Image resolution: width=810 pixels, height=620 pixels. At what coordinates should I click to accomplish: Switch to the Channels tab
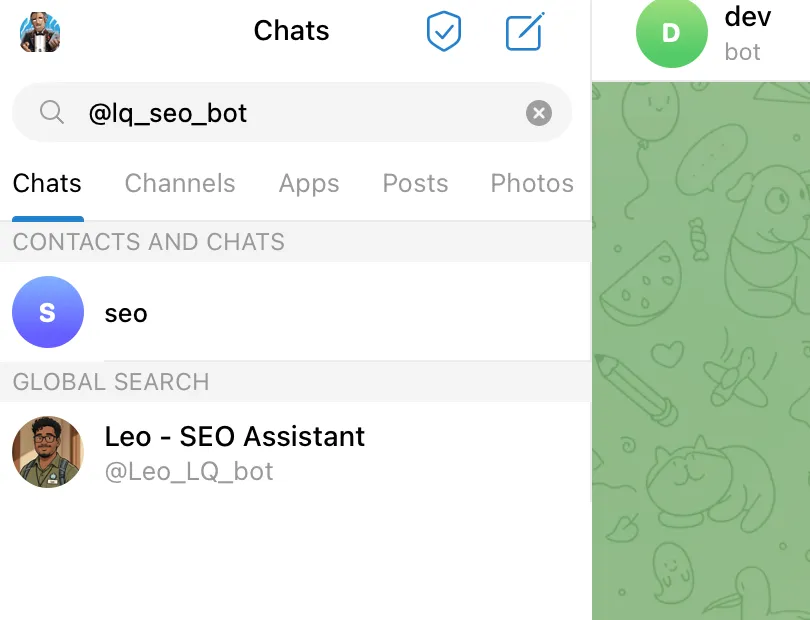pos(180,184)
